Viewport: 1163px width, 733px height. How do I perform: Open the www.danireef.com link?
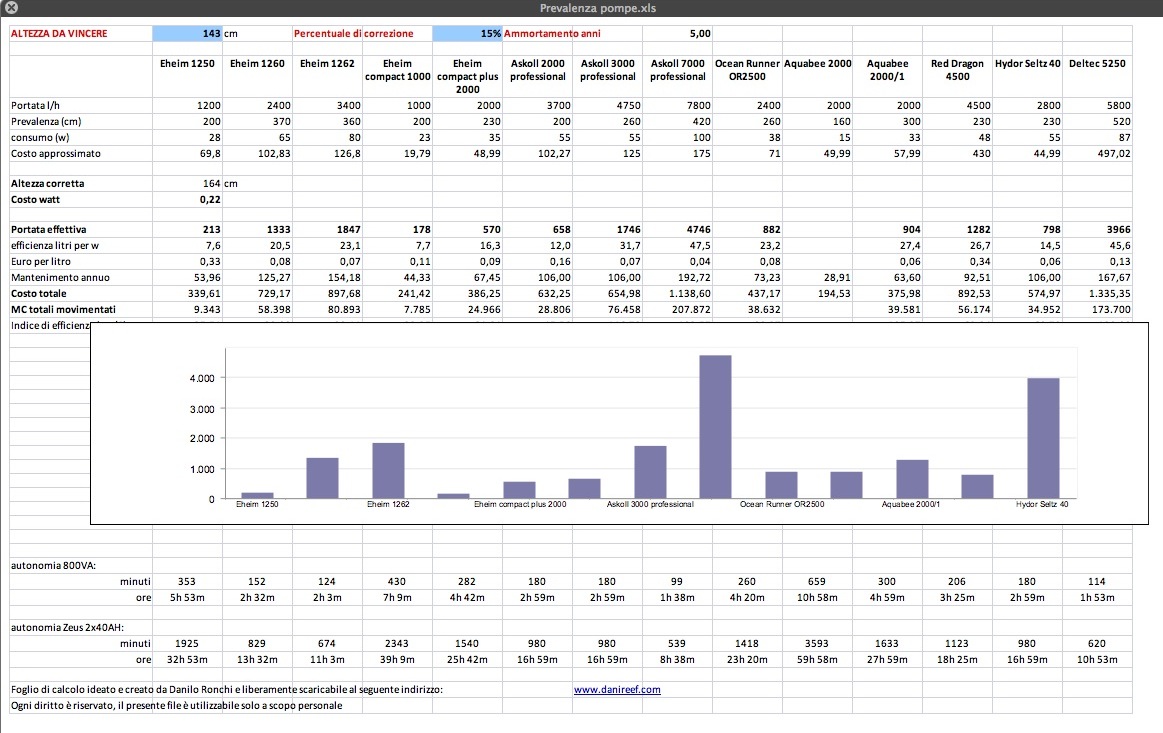click(x=617, y=689)
